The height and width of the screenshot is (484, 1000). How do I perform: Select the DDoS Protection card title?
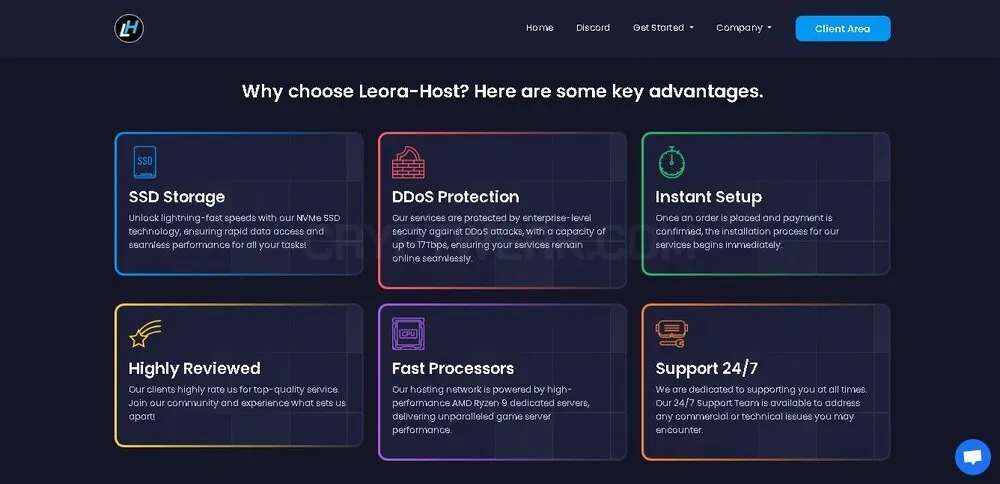tap(455, 197)
